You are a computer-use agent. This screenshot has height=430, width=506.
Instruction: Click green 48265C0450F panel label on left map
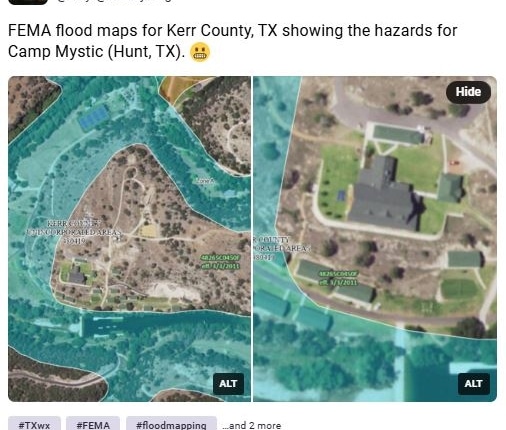[x=220, y=262]
